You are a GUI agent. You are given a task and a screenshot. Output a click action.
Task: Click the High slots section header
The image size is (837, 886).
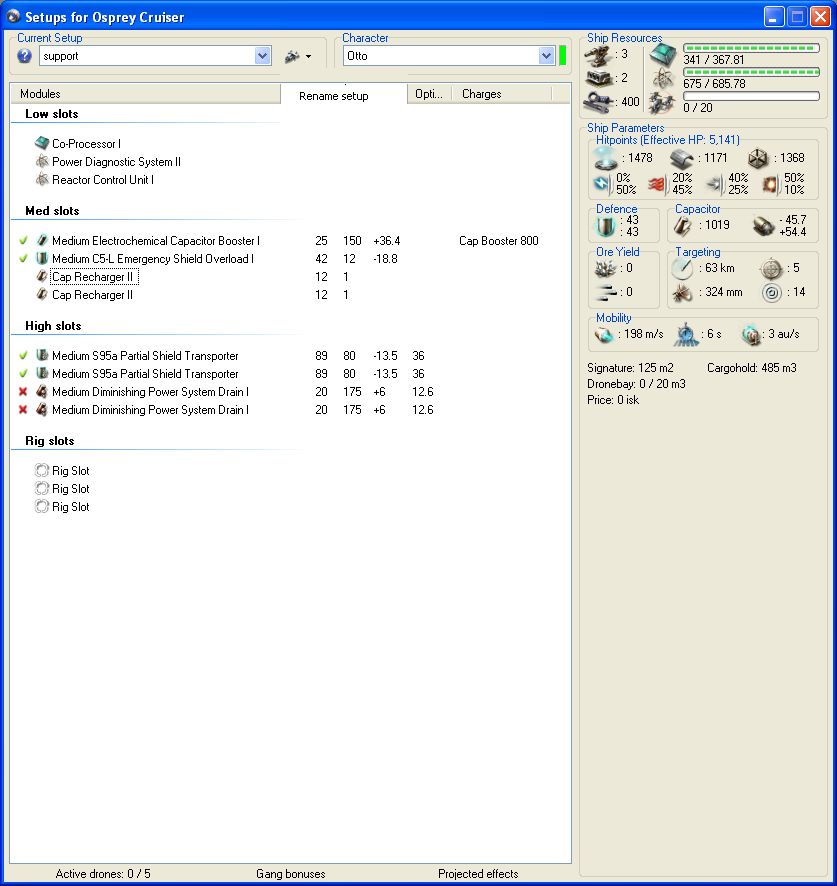53,326
